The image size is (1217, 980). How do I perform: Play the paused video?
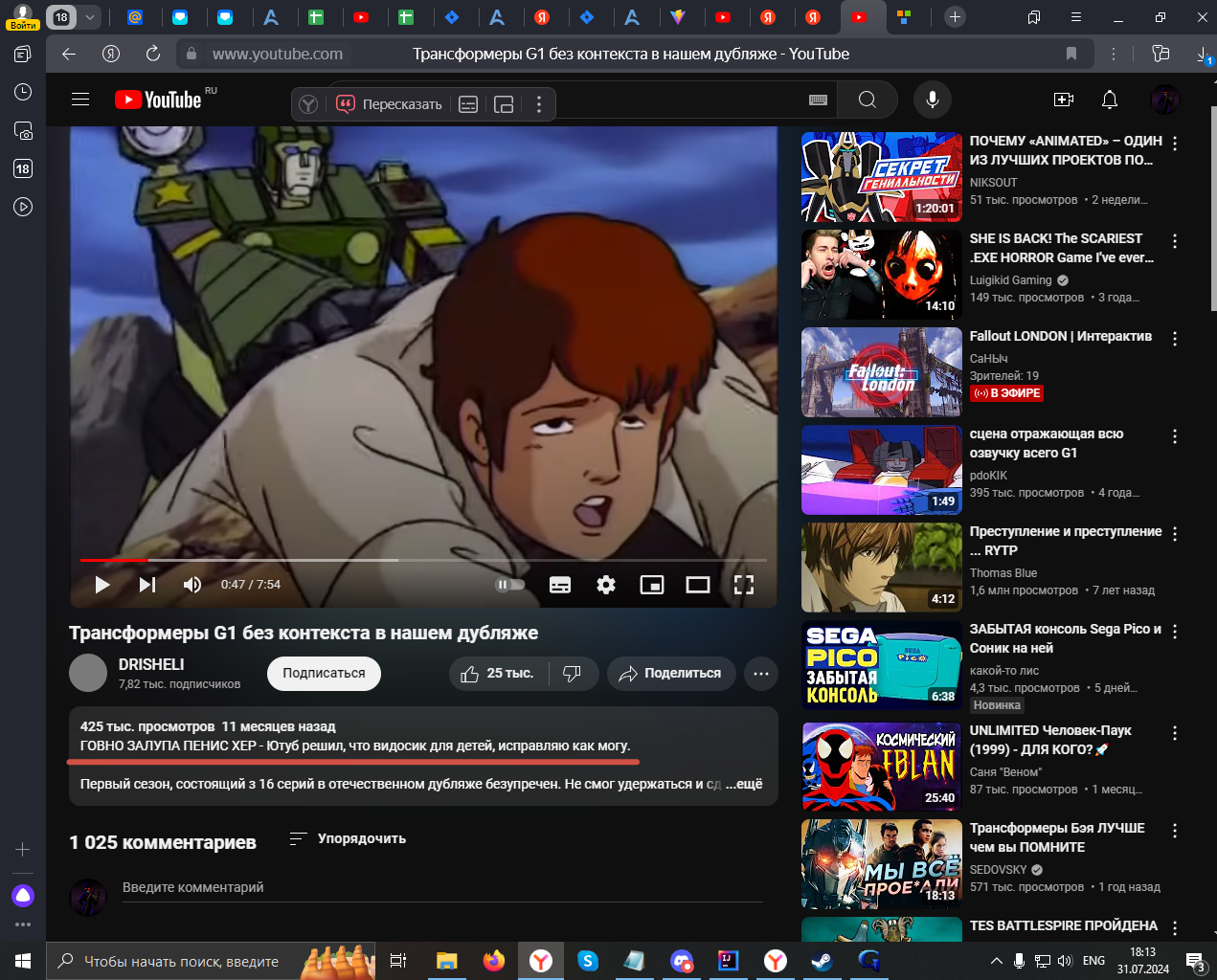[102, 585]
